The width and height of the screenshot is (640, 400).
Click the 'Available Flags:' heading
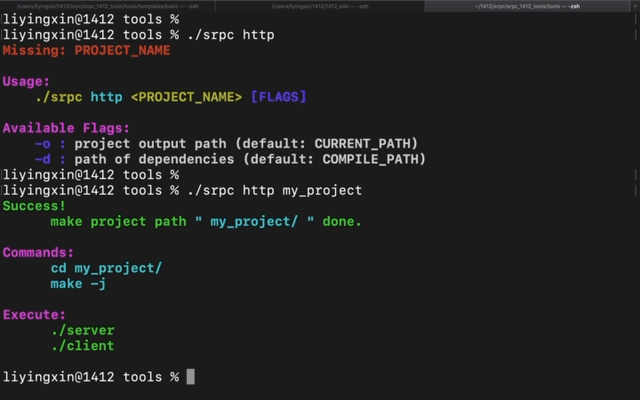(x=66, y=128)
